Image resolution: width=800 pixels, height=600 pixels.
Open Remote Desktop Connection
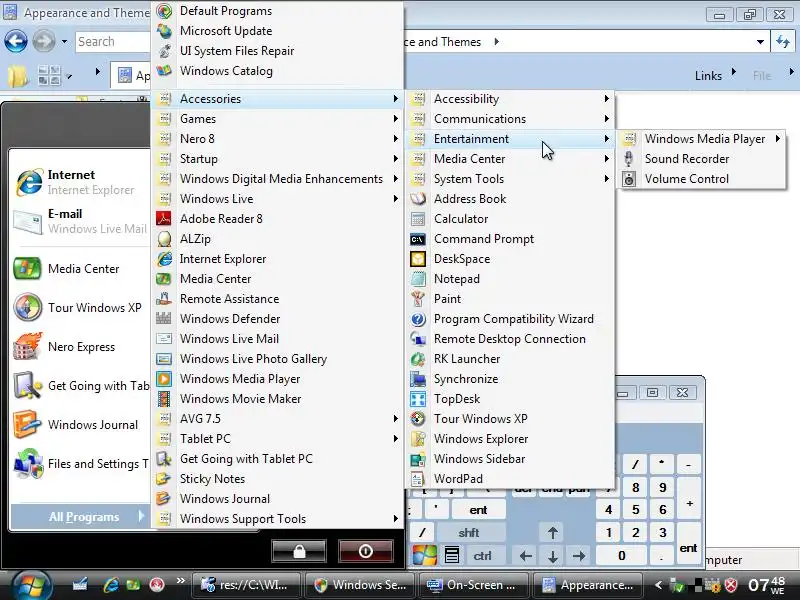509,339
